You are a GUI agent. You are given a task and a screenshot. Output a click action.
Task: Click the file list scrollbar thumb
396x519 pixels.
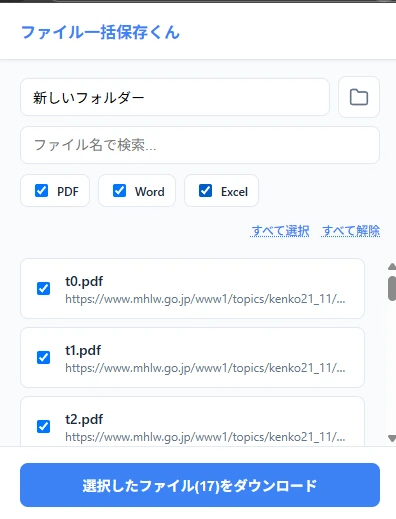392,288
